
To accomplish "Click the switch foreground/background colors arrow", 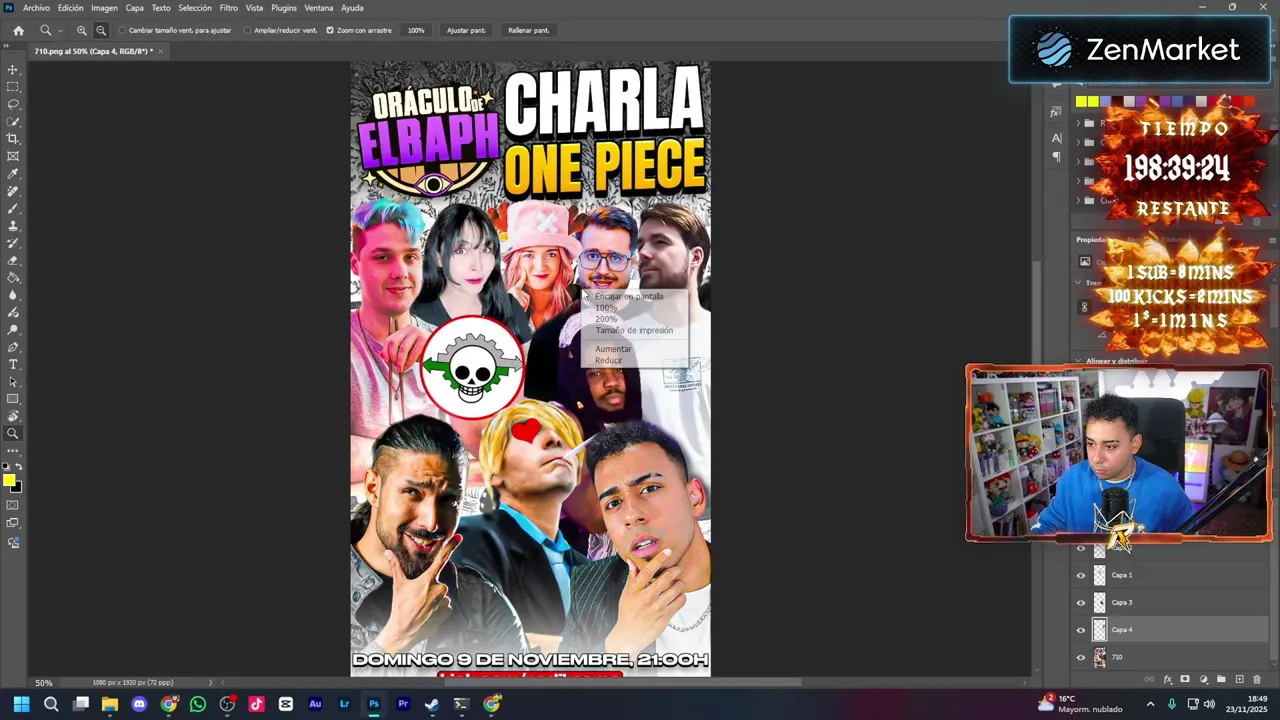I will [x=19, y=467].
